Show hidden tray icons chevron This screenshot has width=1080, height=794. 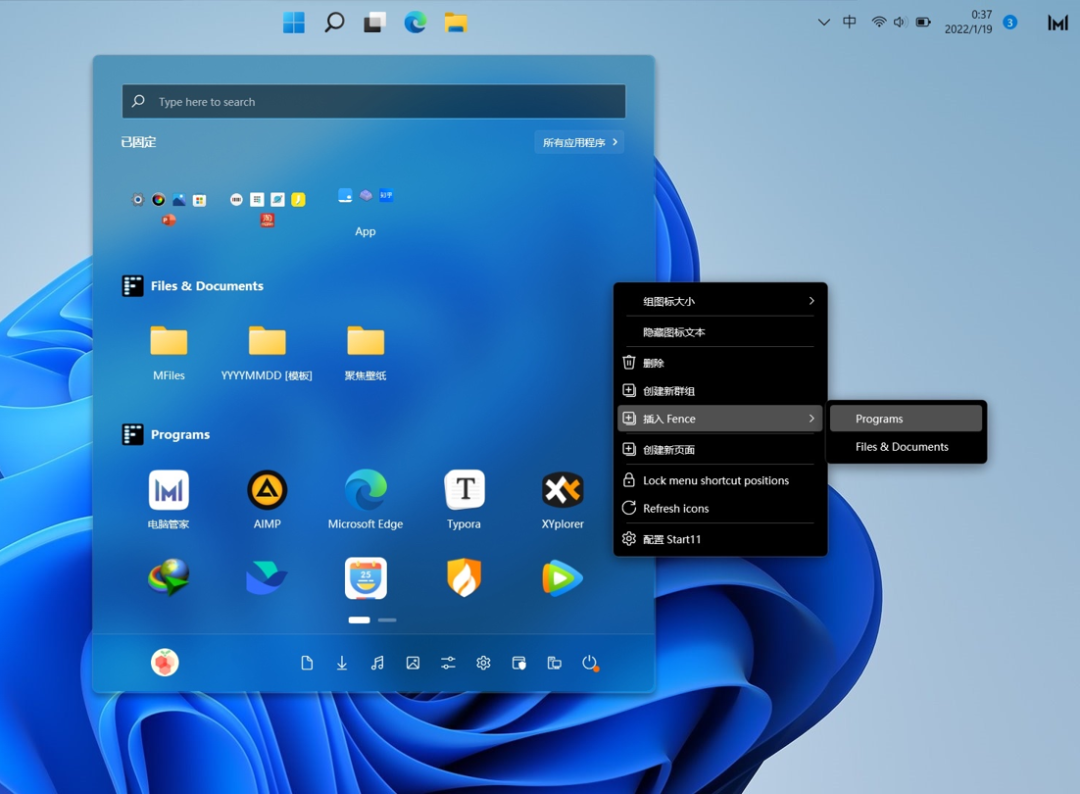click(824, 22)
